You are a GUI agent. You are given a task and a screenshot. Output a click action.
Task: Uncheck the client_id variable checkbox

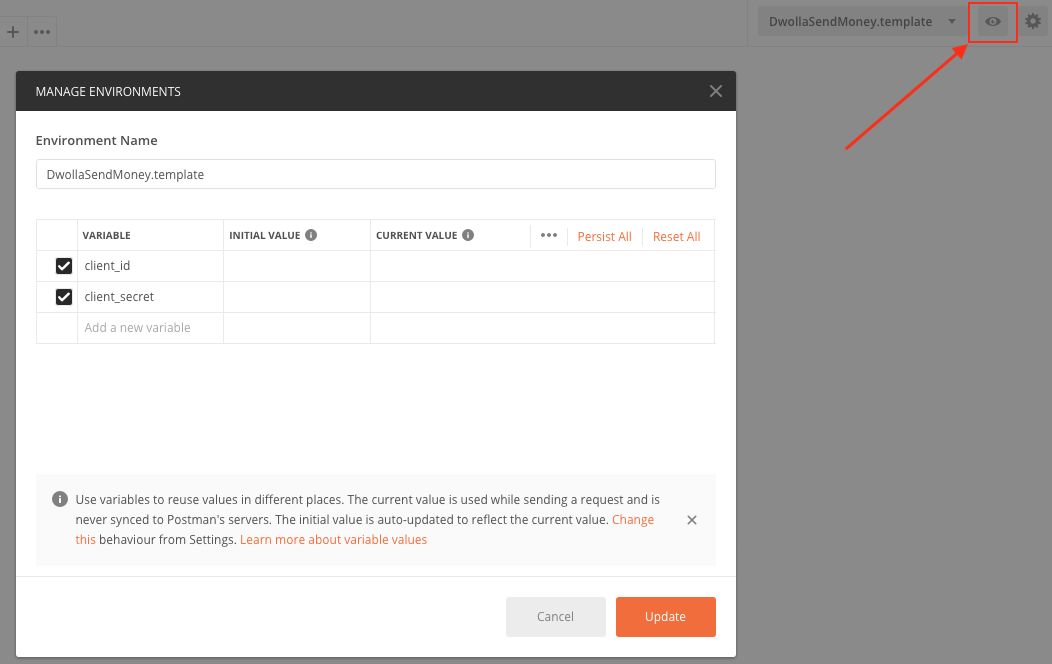click(64, 266)
